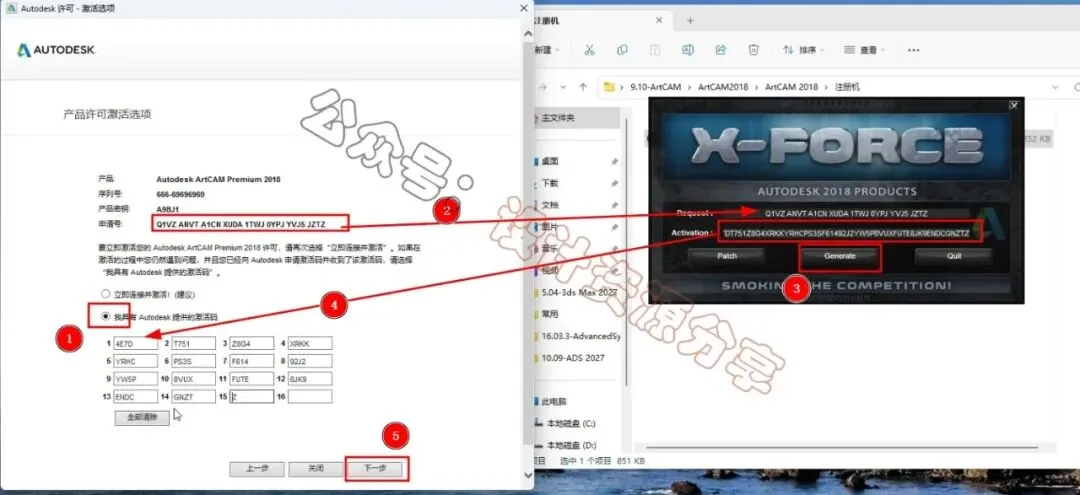Open a new File Explorer tab with plus
The width and height of the screenshot is (1080, 495).
(x=690, y=21)
